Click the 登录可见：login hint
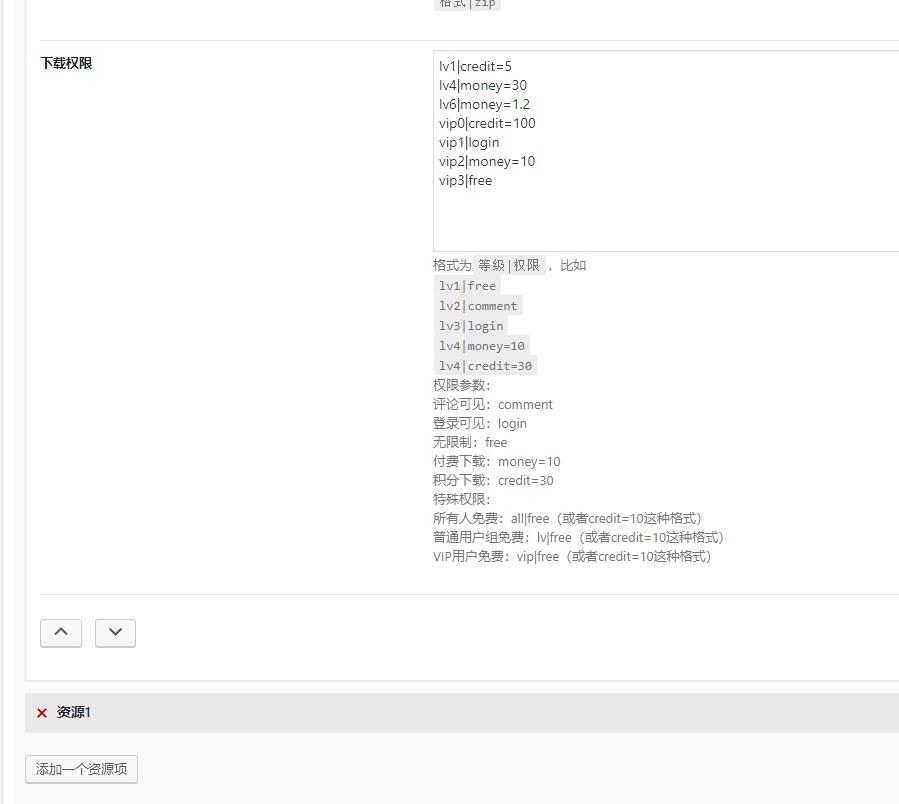The image size is (899, 804). [x=480, y=423]
